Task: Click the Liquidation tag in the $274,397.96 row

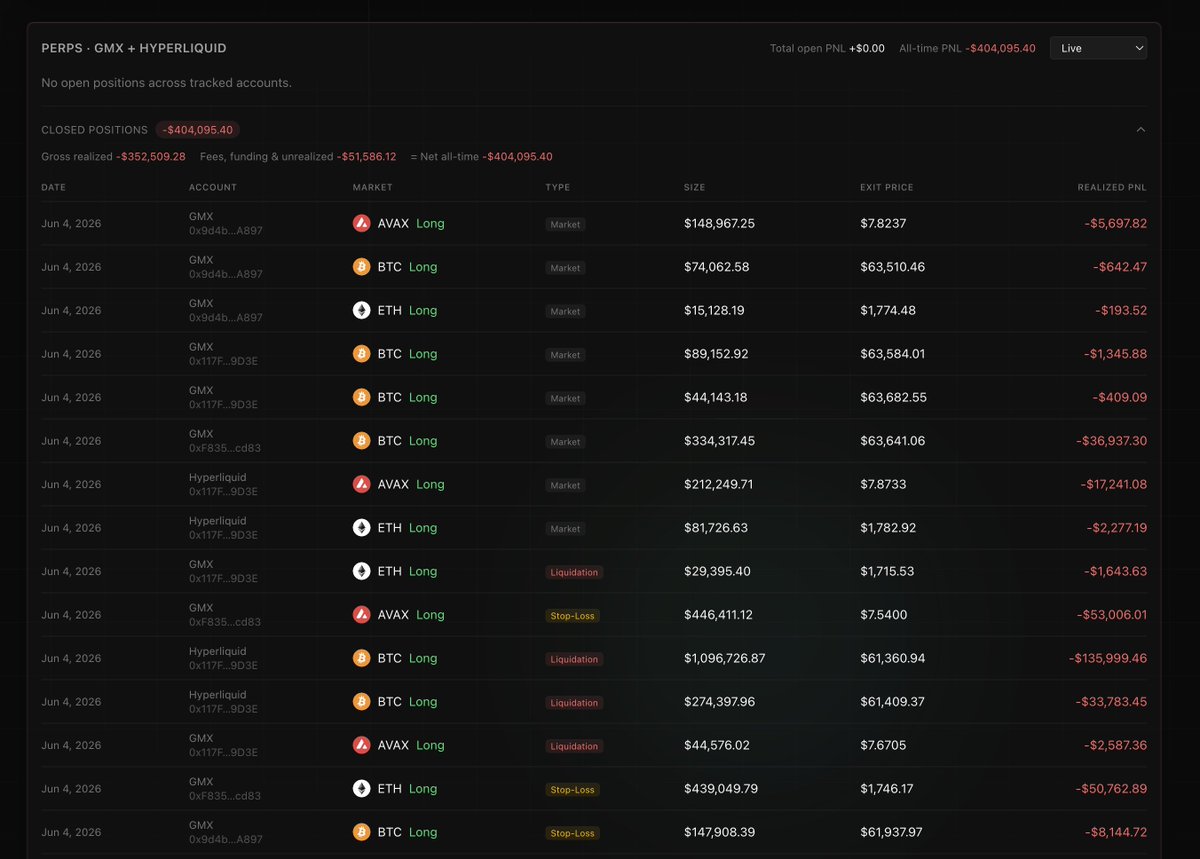Action: point(574,703)
